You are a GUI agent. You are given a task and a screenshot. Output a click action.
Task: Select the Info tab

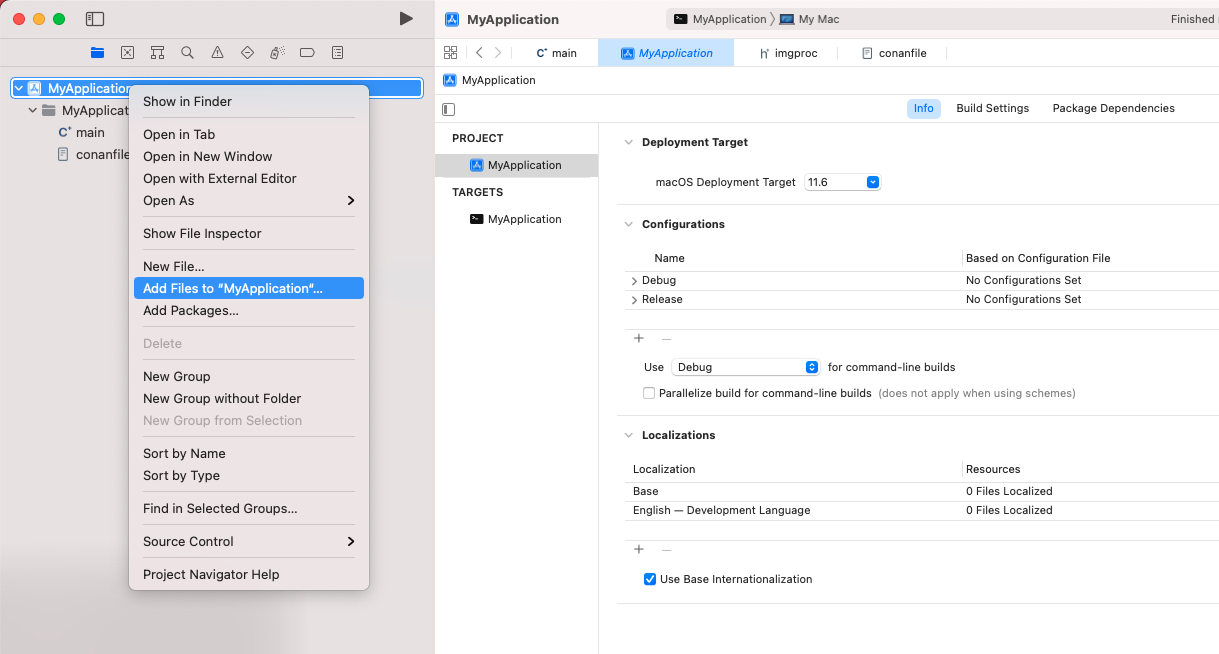click(x=924, y=108)
